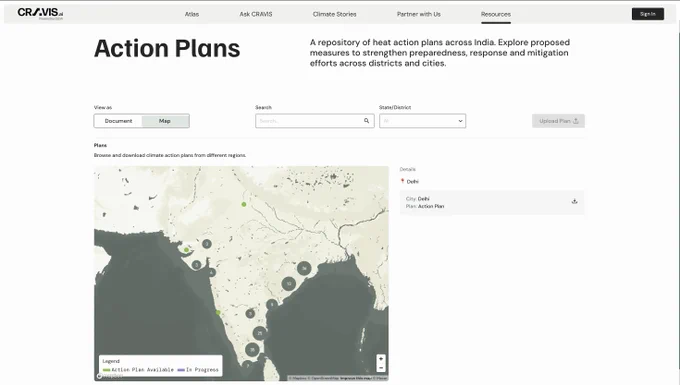Open the Atlas menu
680x385 pixels.
[x=192, y=14]
